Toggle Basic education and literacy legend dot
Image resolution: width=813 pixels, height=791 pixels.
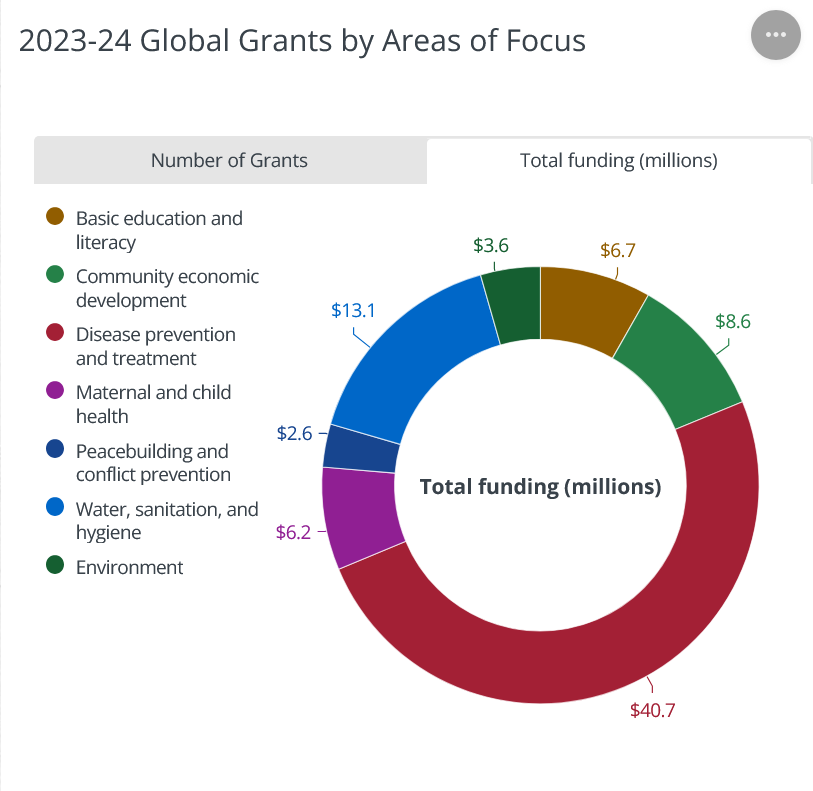[x=56, y=217]
